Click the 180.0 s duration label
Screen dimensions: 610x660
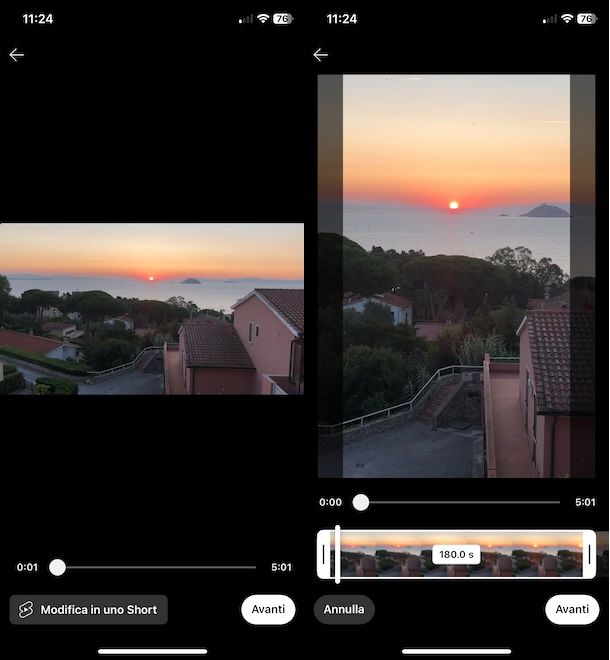click(456, 554)
